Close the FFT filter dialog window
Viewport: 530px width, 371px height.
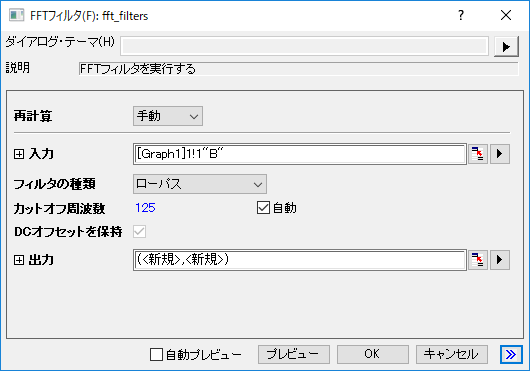[506, 15]
